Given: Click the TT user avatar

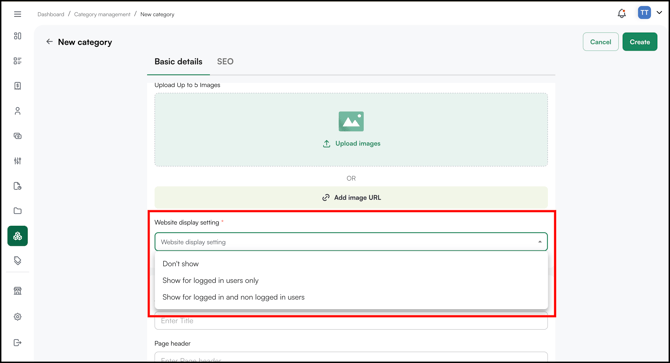Looking at the screenshot, I should coord(644,13).
